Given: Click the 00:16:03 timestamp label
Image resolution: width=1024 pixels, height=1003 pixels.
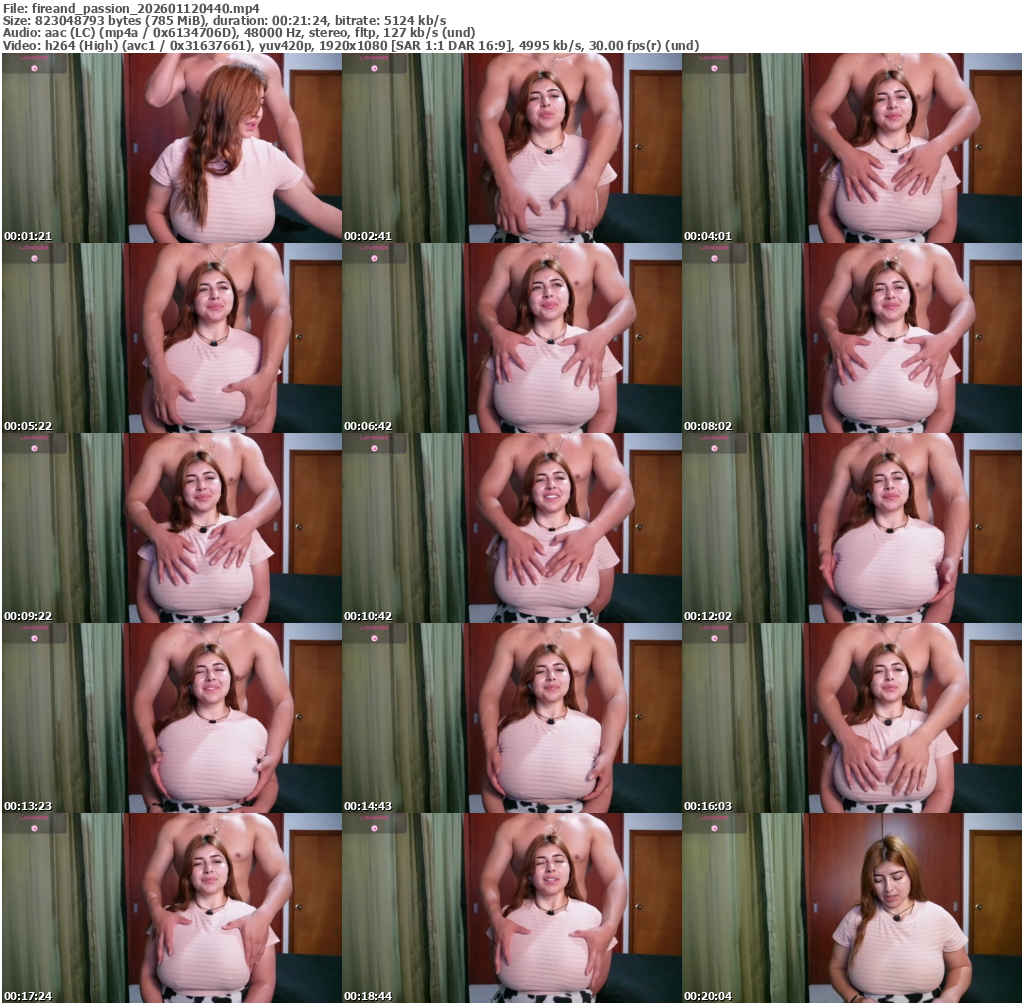Looking at the screenshot, I should click(x=708, y=806).
